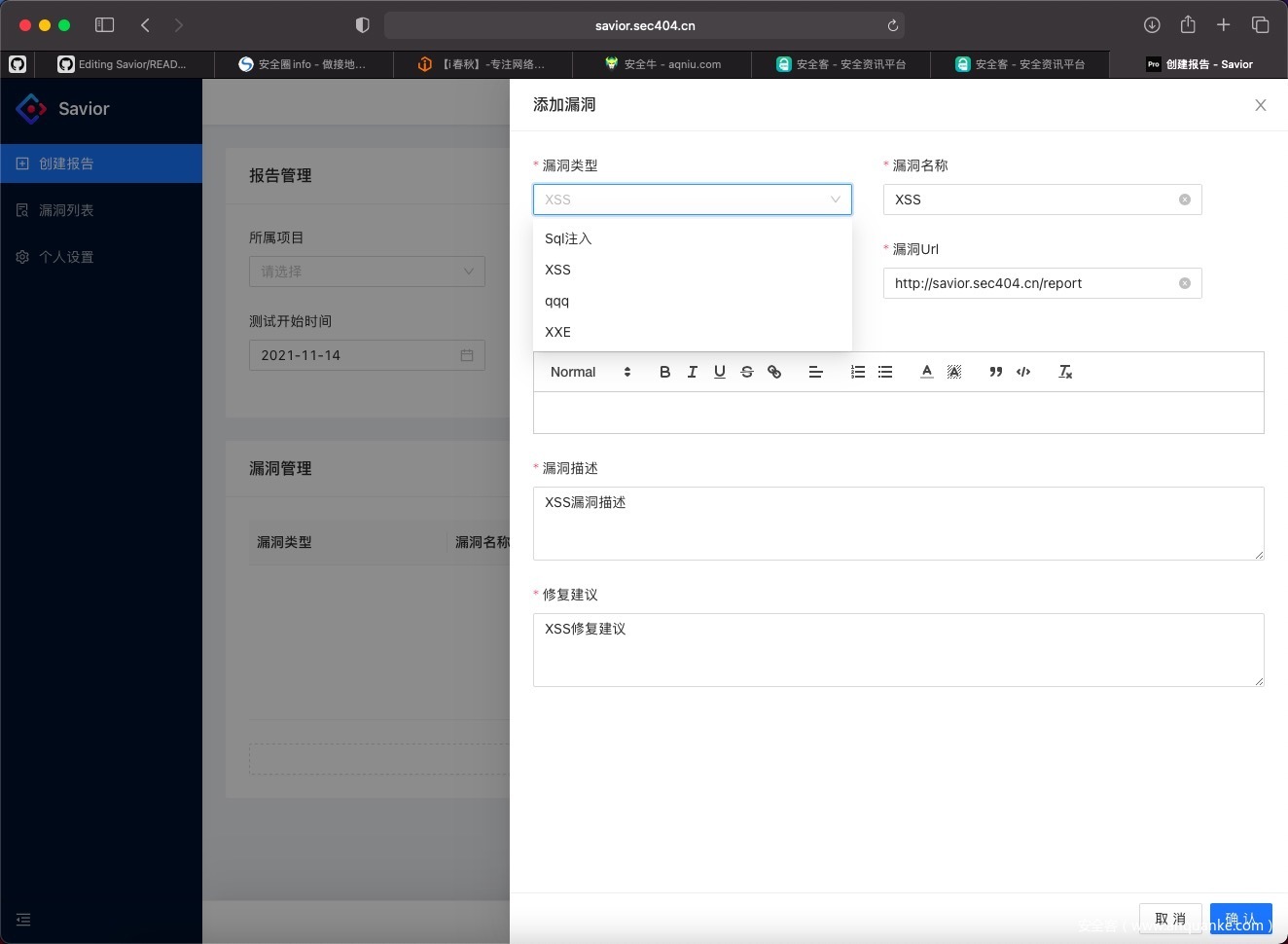The height and width of the screenshot is (944, 1288).
Task: Insert a blockquote
Action: 995,372
